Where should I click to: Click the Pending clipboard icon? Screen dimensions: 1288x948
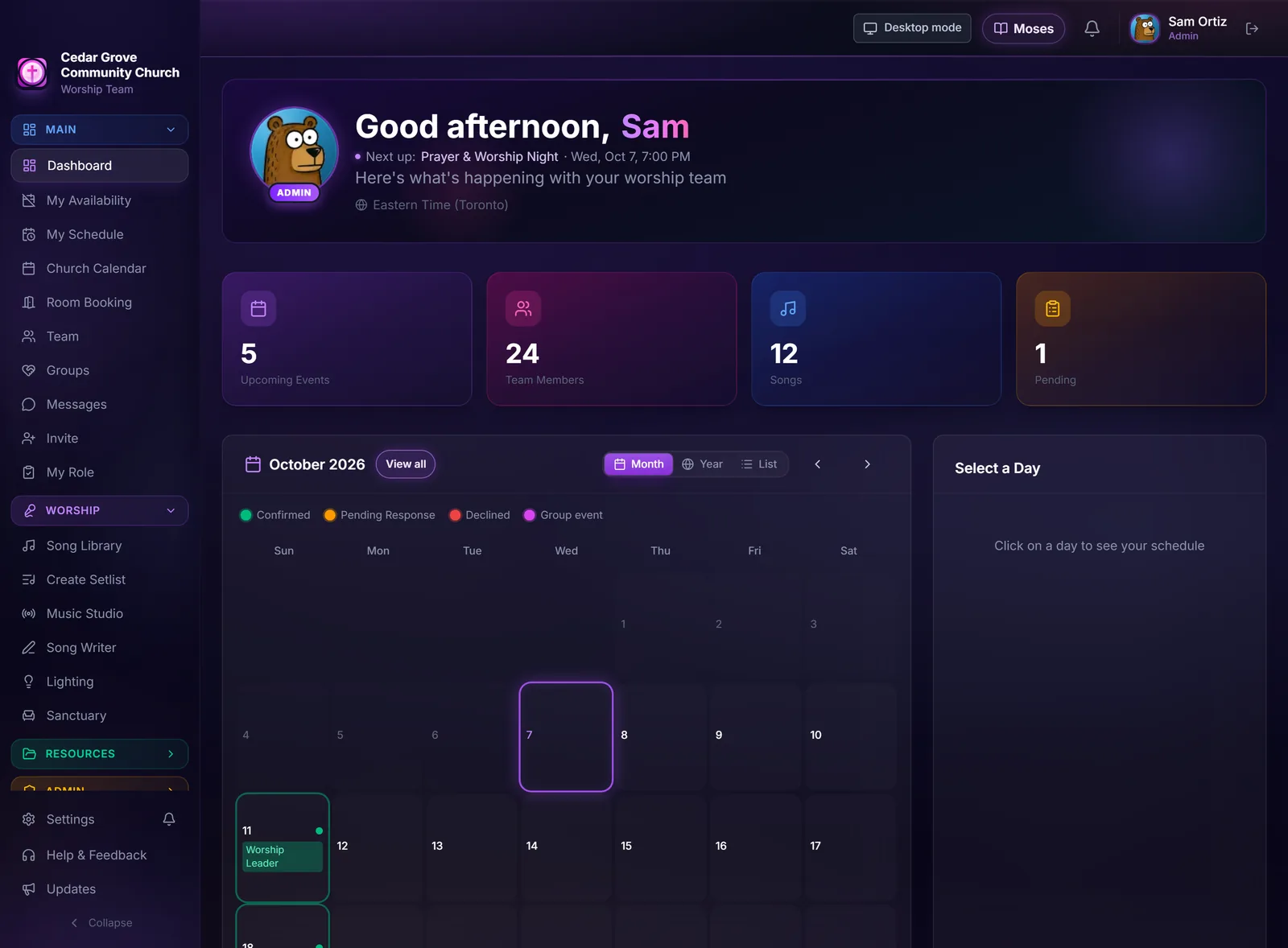(1052, 308)
